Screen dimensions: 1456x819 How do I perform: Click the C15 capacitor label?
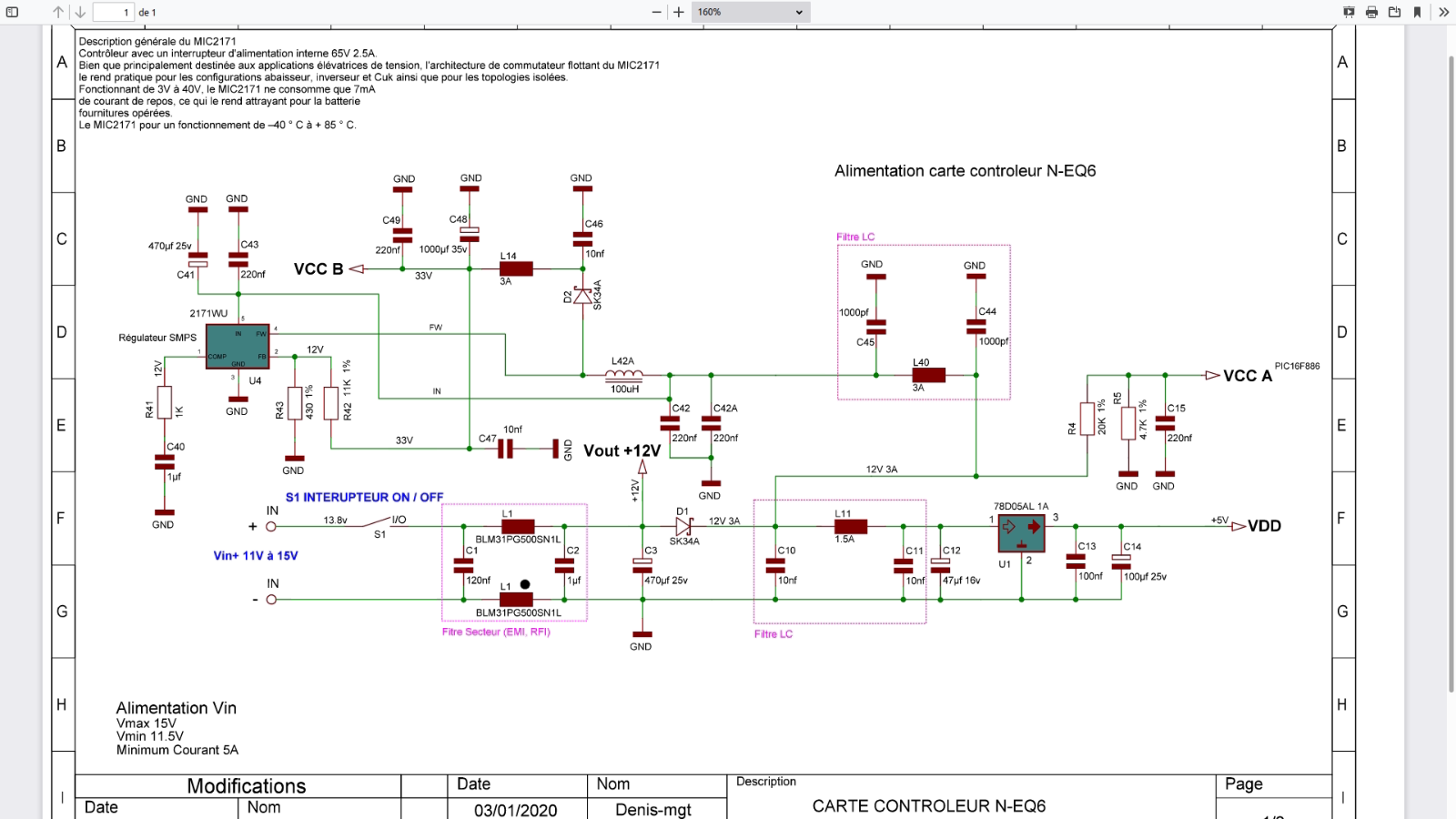point(1177,409)
